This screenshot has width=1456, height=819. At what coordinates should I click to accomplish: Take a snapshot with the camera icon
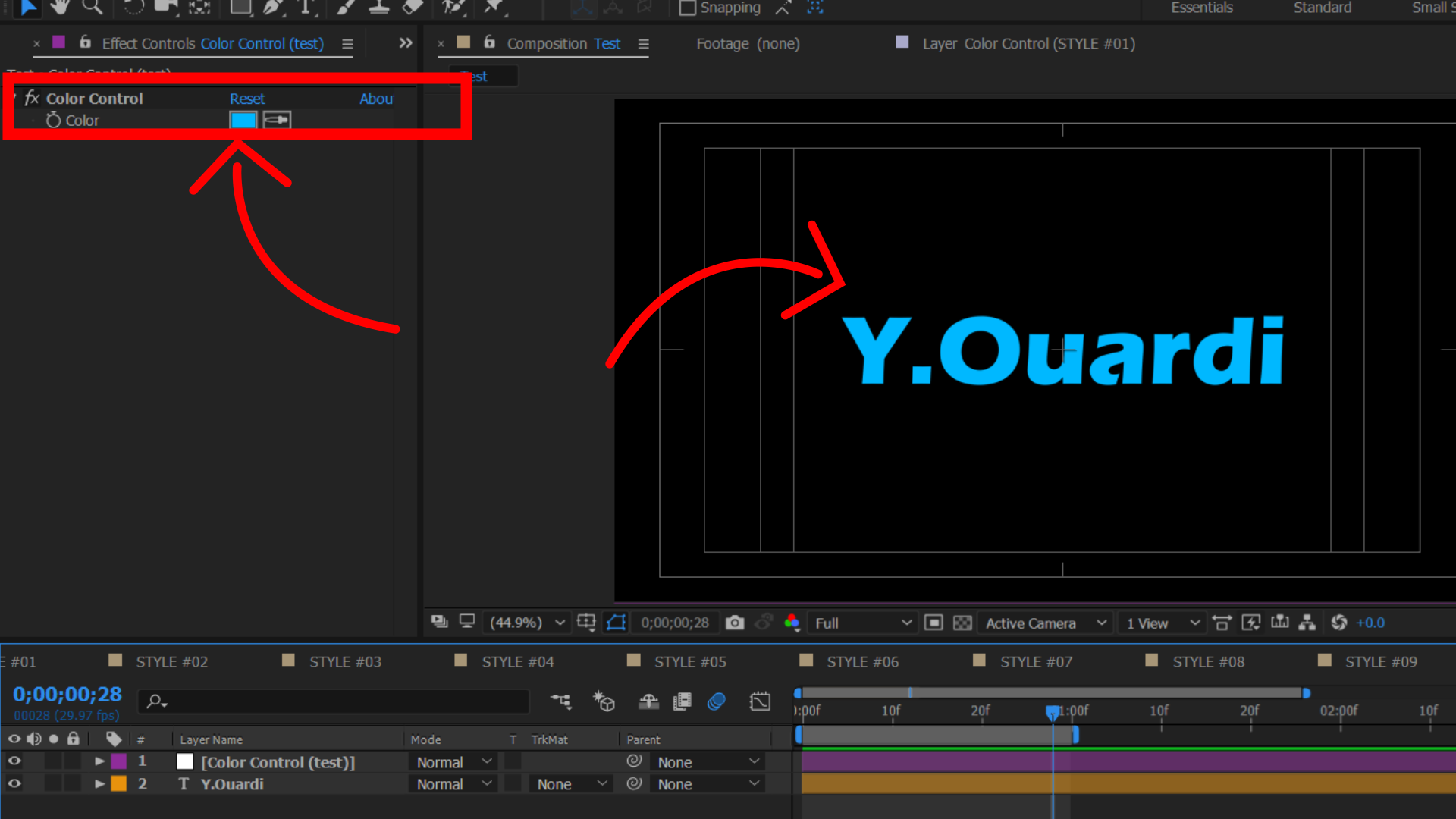coord(734,622)
